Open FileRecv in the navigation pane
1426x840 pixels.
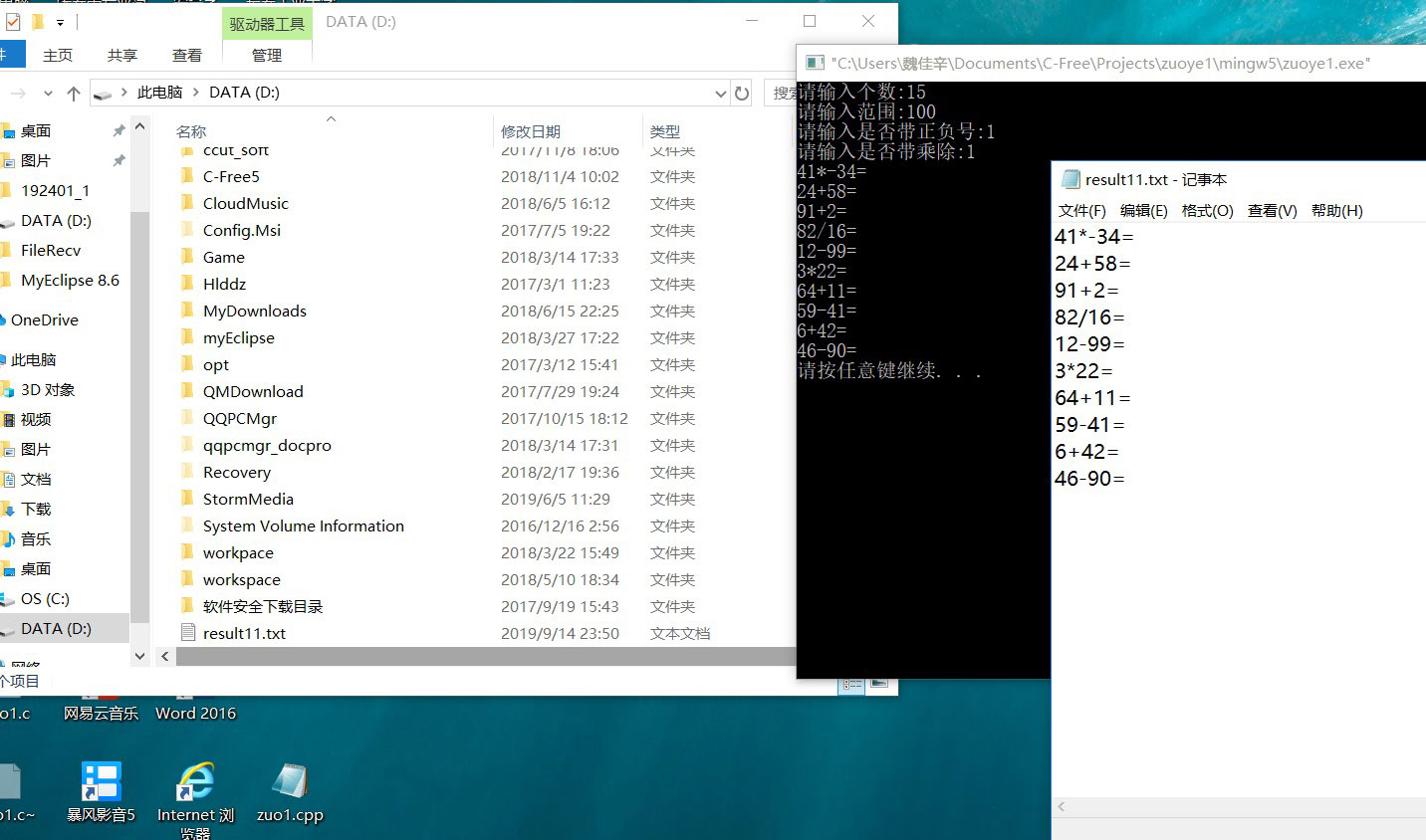[51, 250]
